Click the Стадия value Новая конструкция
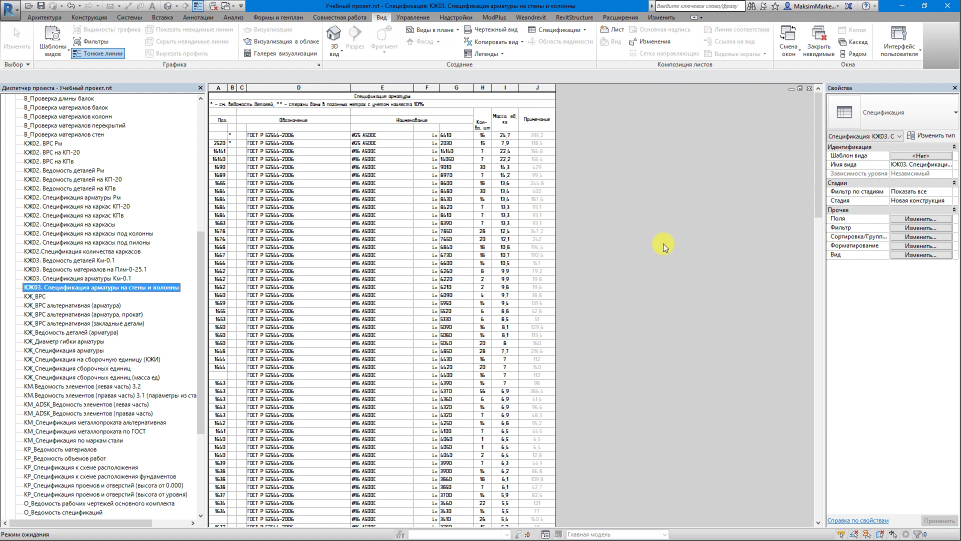The width and height of the screenshot is (961, 541). [921, 200]
